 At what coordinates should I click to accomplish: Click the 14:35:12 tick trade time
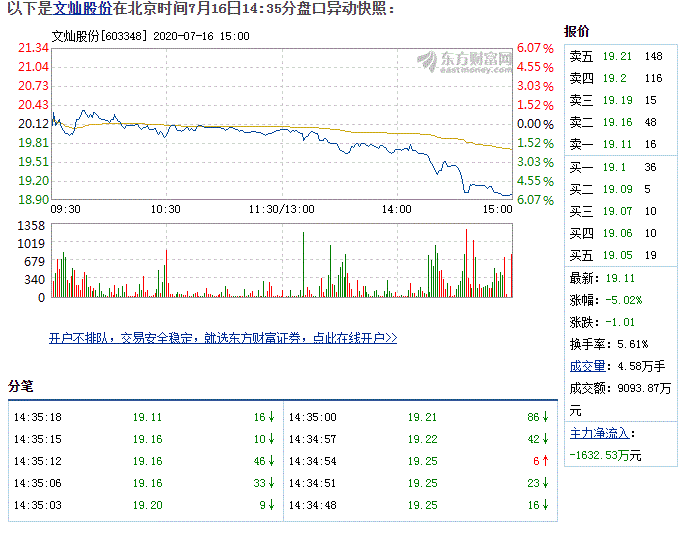(38, 461)
